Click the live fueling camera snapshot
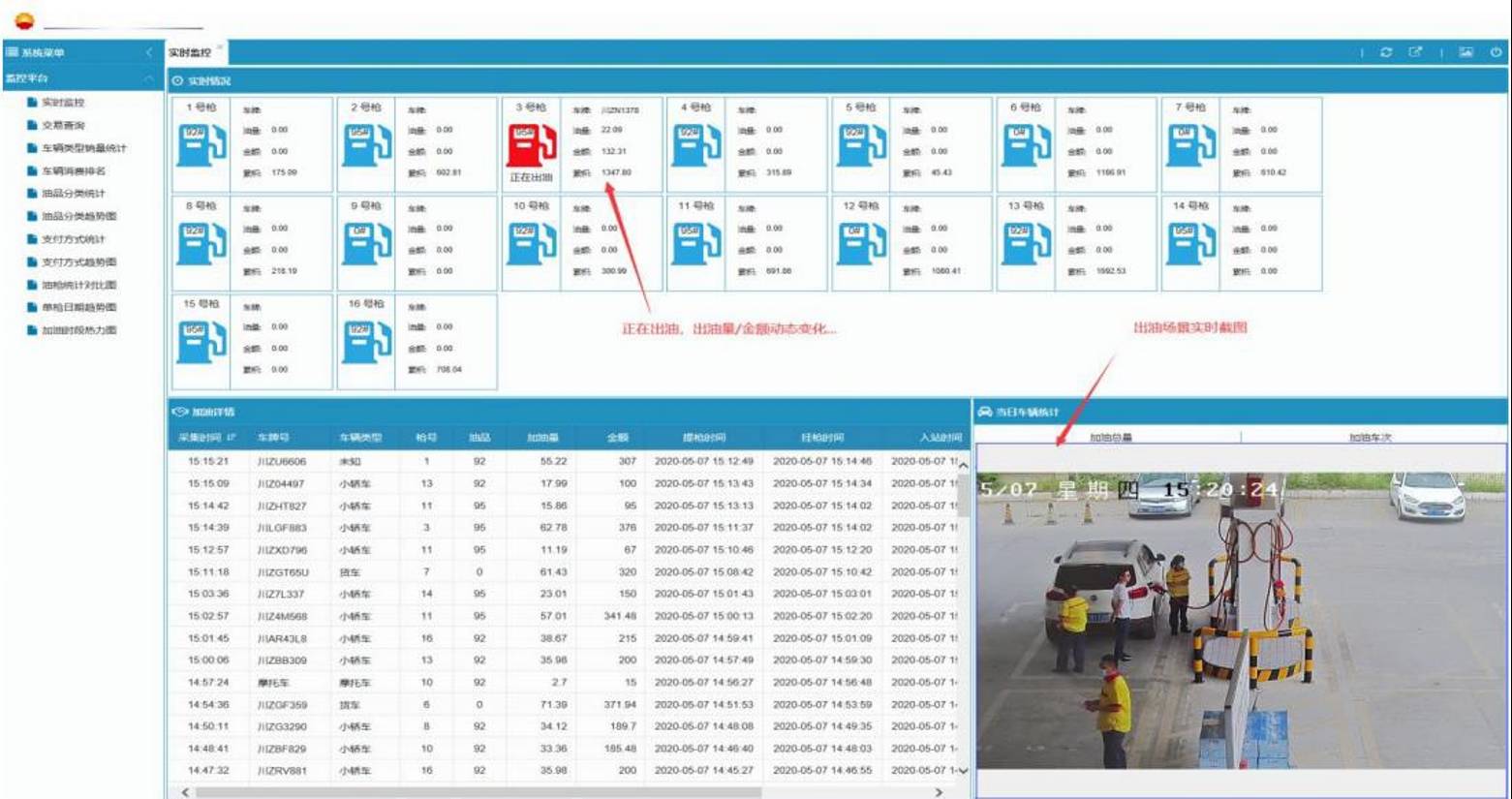 1240,620
